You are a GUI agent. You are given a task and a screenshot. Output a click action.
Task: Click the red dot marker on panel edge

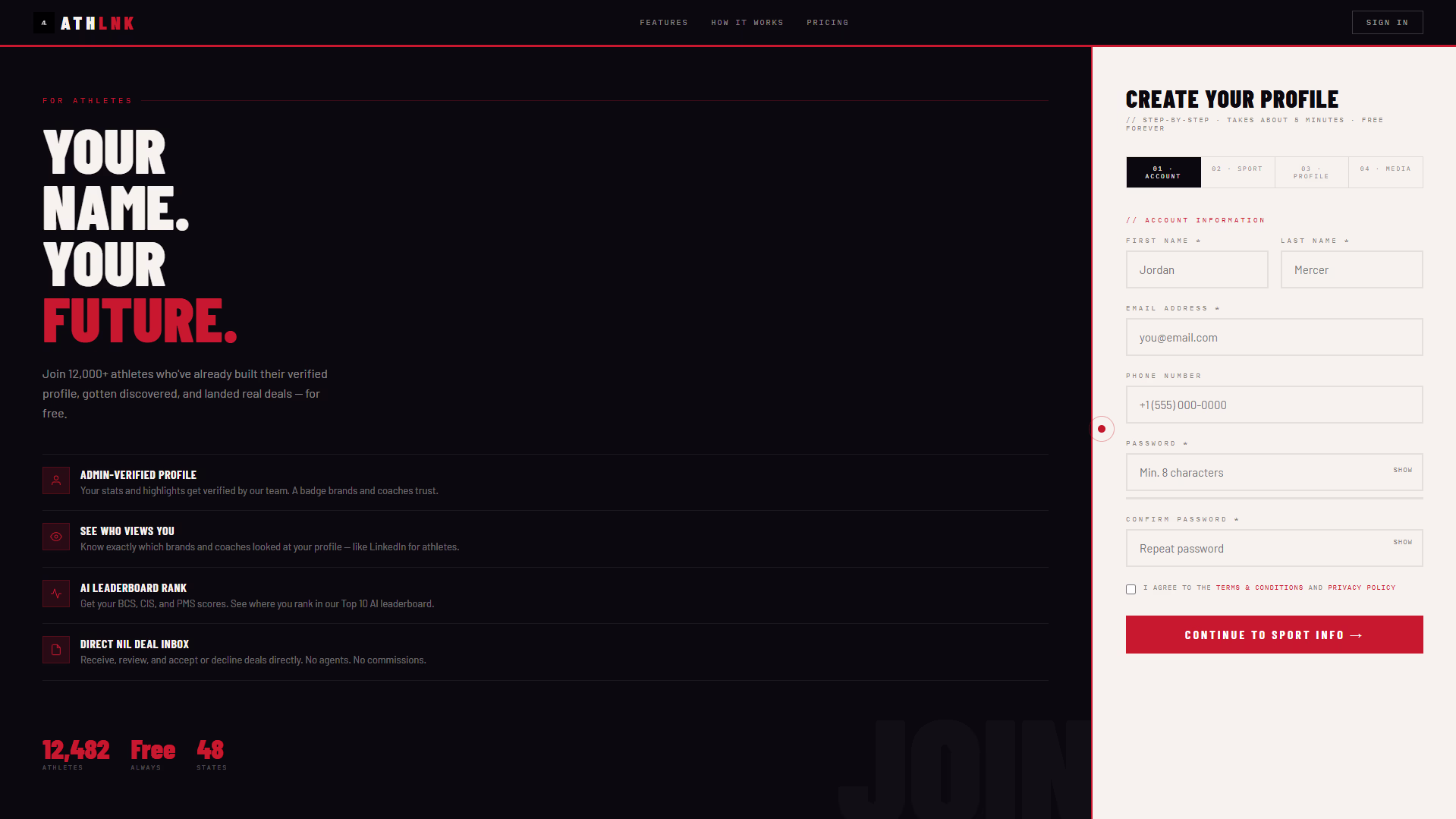(x=1102, y=429)
